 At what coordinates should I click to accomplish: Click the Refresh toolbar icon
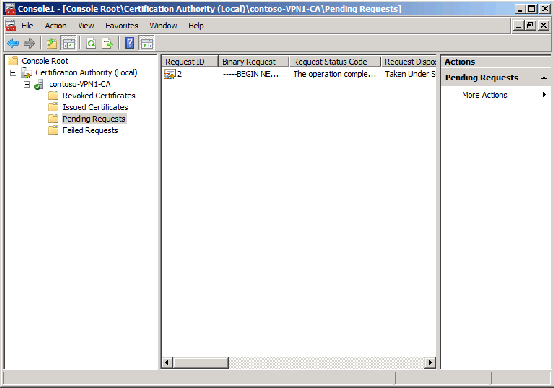91,43
